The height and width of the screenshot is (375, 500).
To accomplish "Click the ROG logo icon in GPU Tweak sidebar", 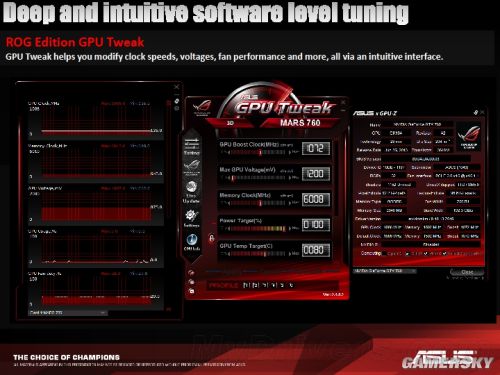I will click(x=192, y=167).
